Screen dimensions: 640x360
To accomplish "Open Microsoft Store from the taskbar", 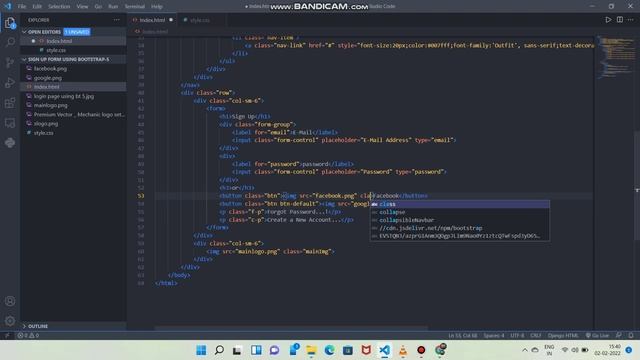I will click(348, 350).
